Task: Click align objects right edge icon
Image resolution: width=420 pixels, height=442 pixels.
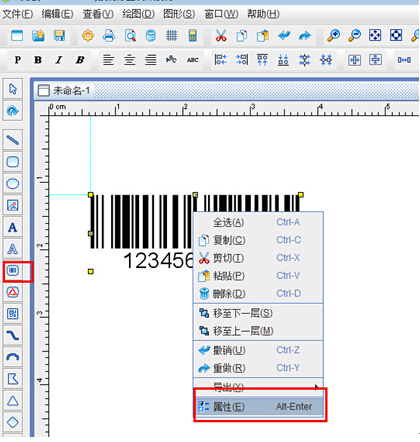Action: (x=242, y=60)
